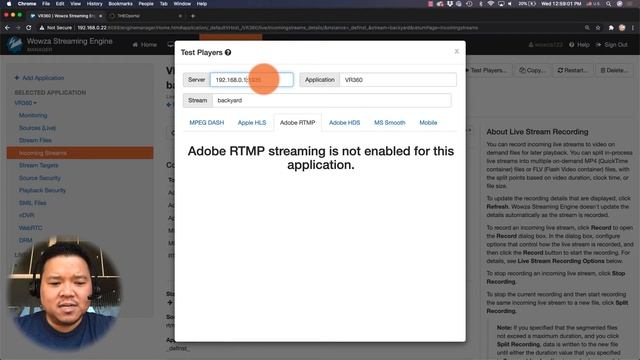Go back in Chrome
This screenshot has height=360, width=640.
[7, 28]
